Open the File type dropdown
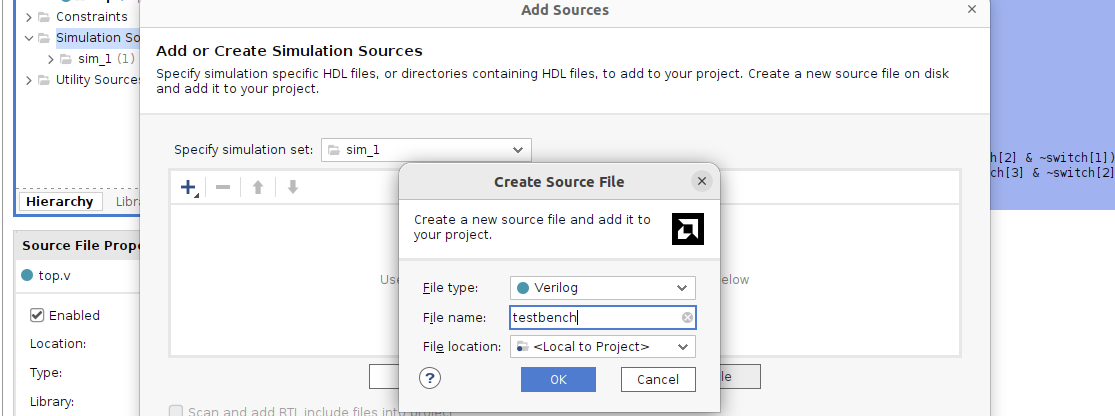Screen dimensions: 1115x416 click(602, 288)
